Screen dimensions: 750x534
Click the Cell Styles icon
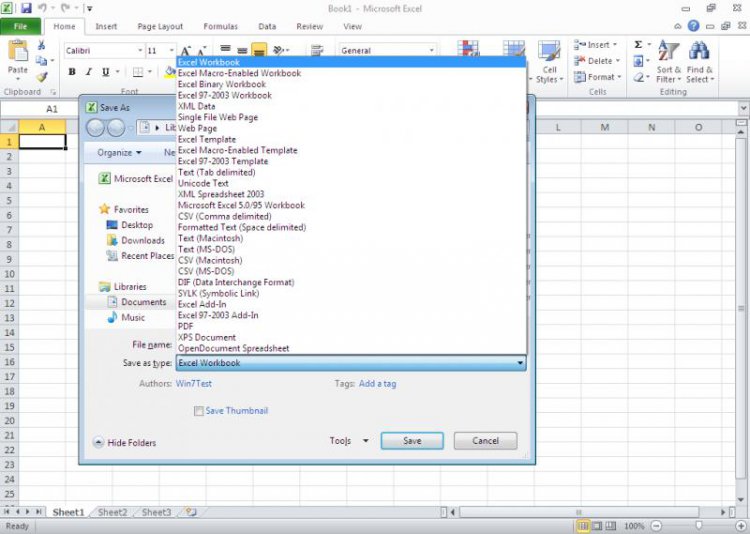click(547, 58)
